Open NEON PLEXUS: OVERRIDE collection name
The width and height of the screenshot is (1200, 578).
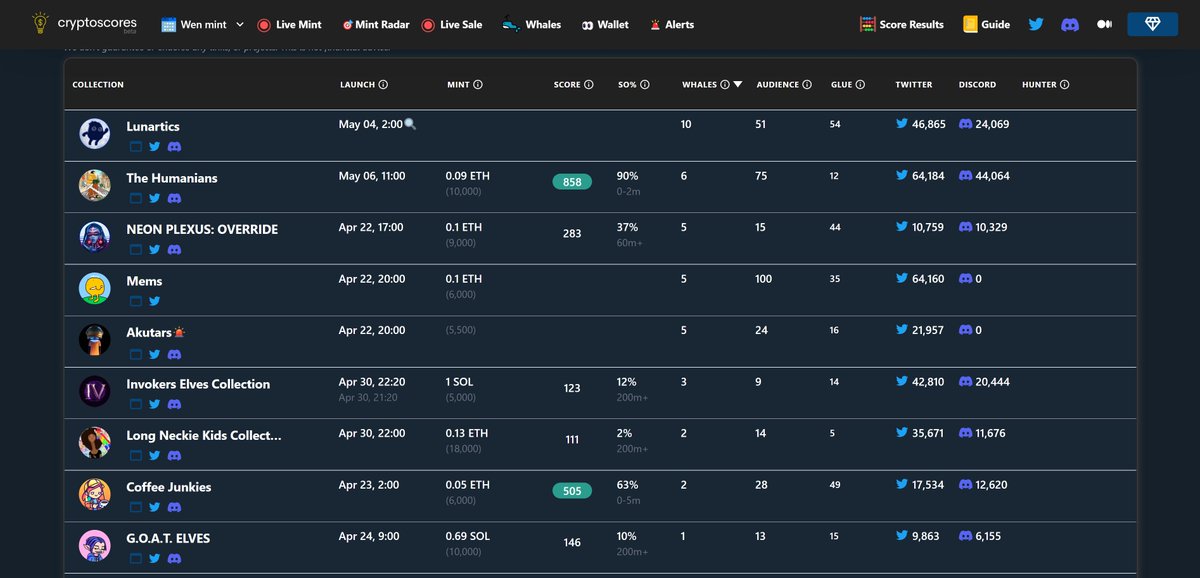(x=202, y=229)
